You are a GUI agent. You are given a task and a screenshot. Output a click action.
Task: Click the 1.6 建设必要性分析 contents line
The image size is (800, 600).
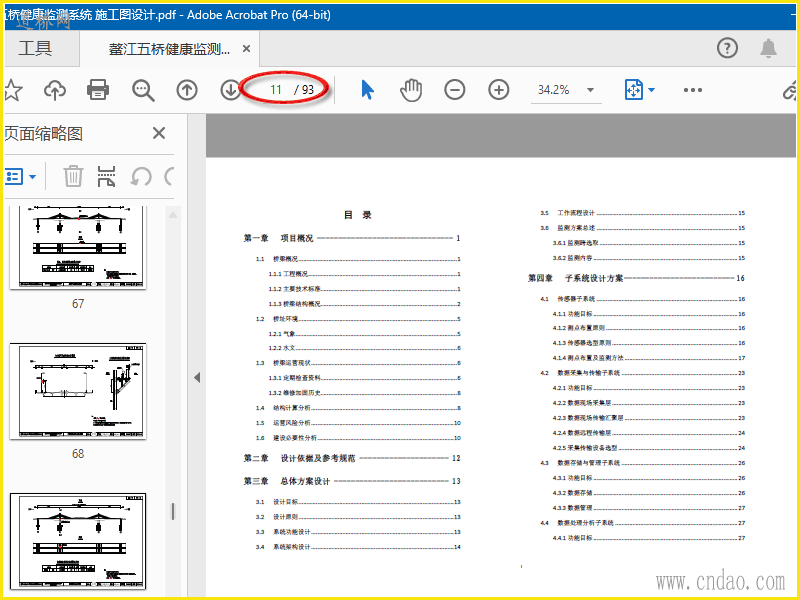pos(358,438)
